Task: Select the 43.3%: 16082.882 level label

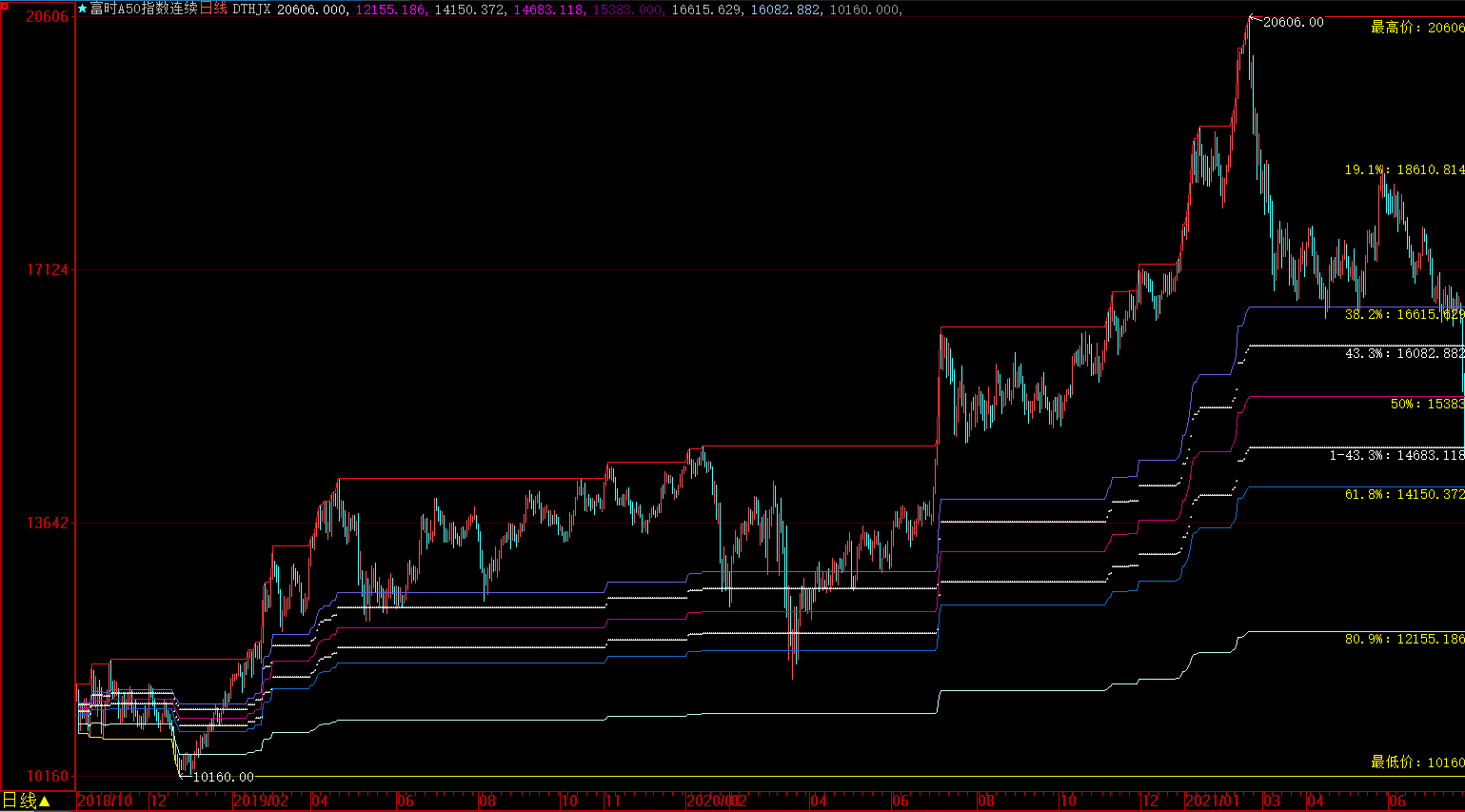Action: pos(1404,353)
